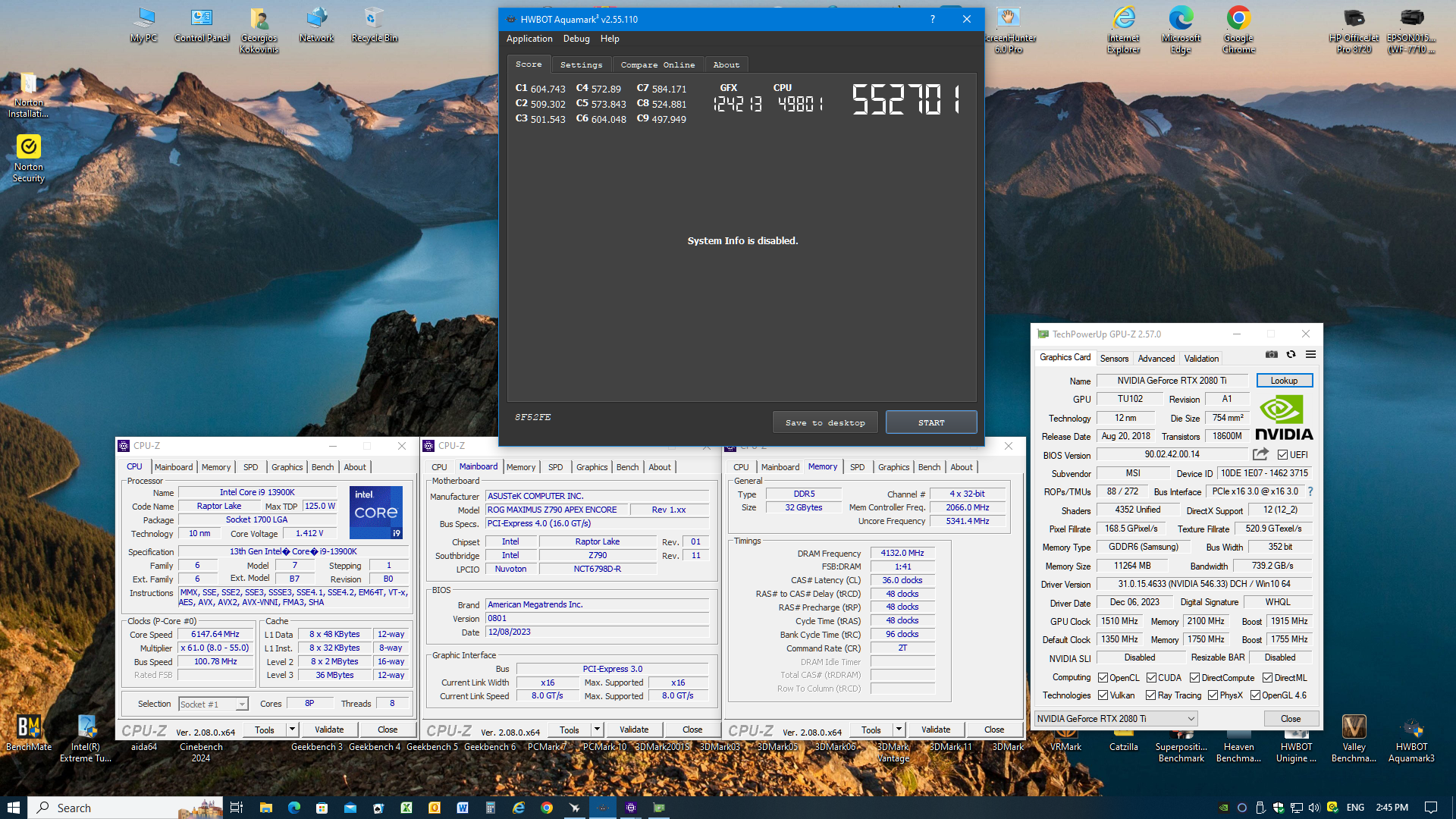Click the Windows Start button

14,808
